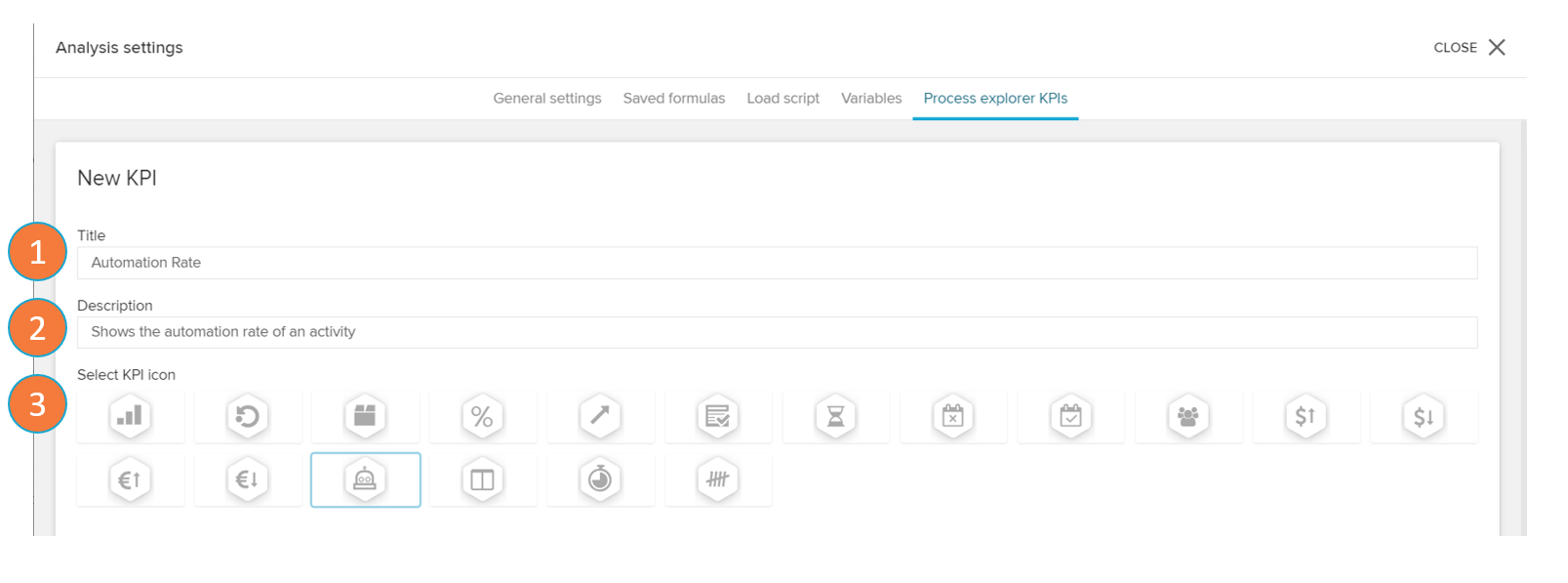Pick the percent sign KPI icon
The height and width of the screenshot is (583, 1568).
point(482,417)
